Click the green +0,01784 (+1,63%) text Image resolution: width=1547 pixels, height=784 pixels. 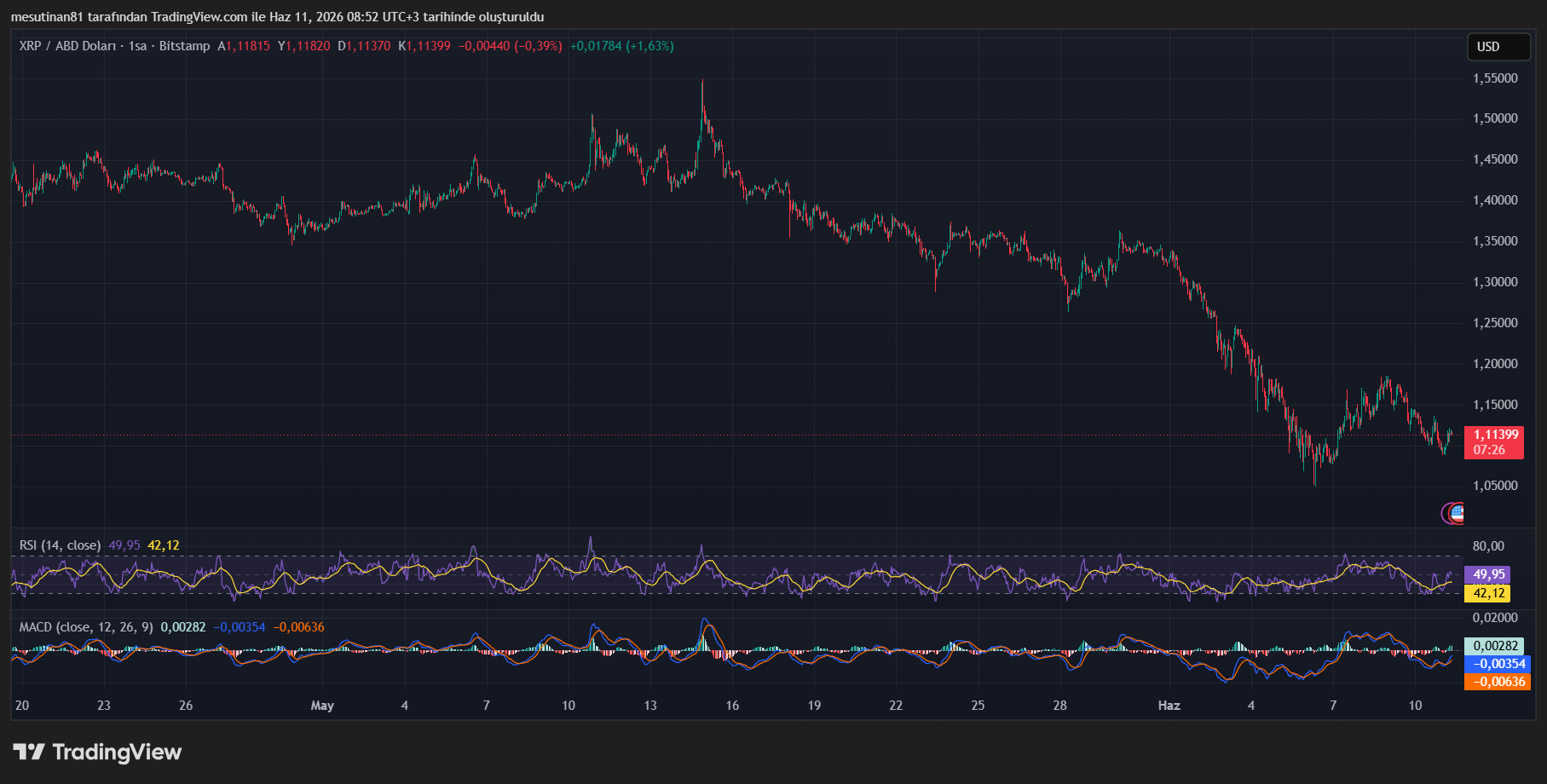[621, 46]
